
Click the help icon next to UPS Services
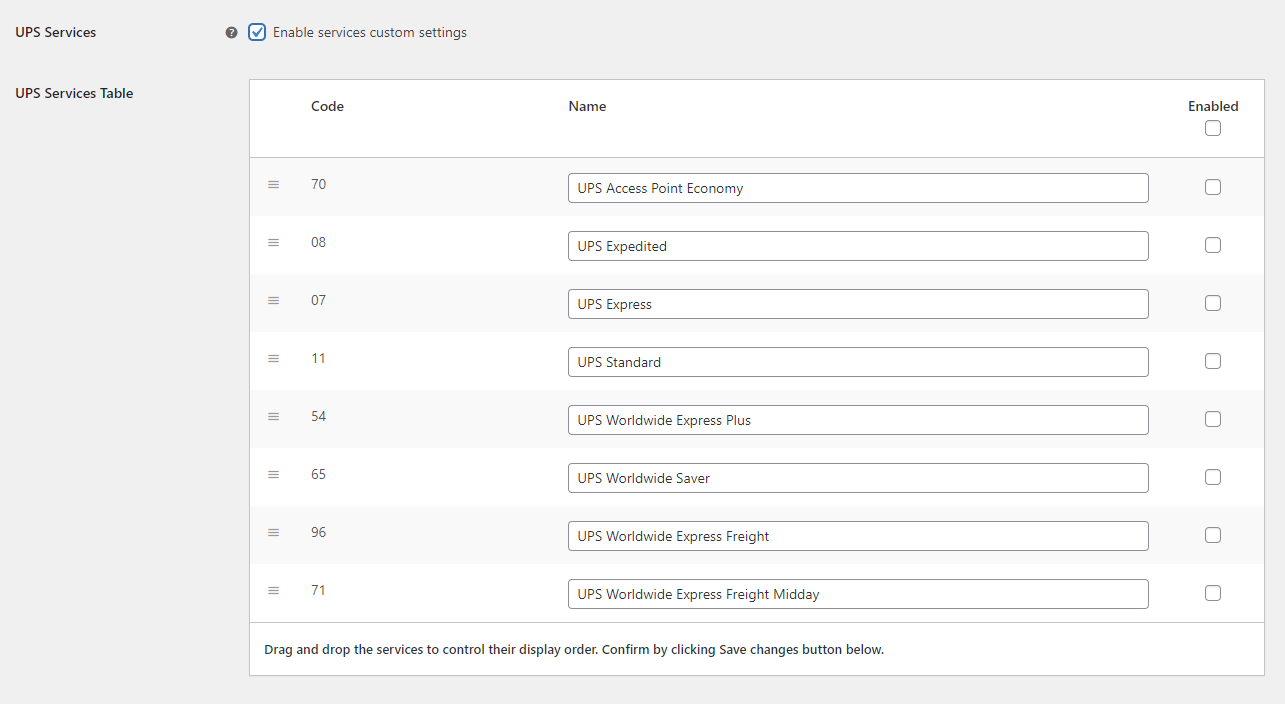pyautogui.click(x=231, y=32)
